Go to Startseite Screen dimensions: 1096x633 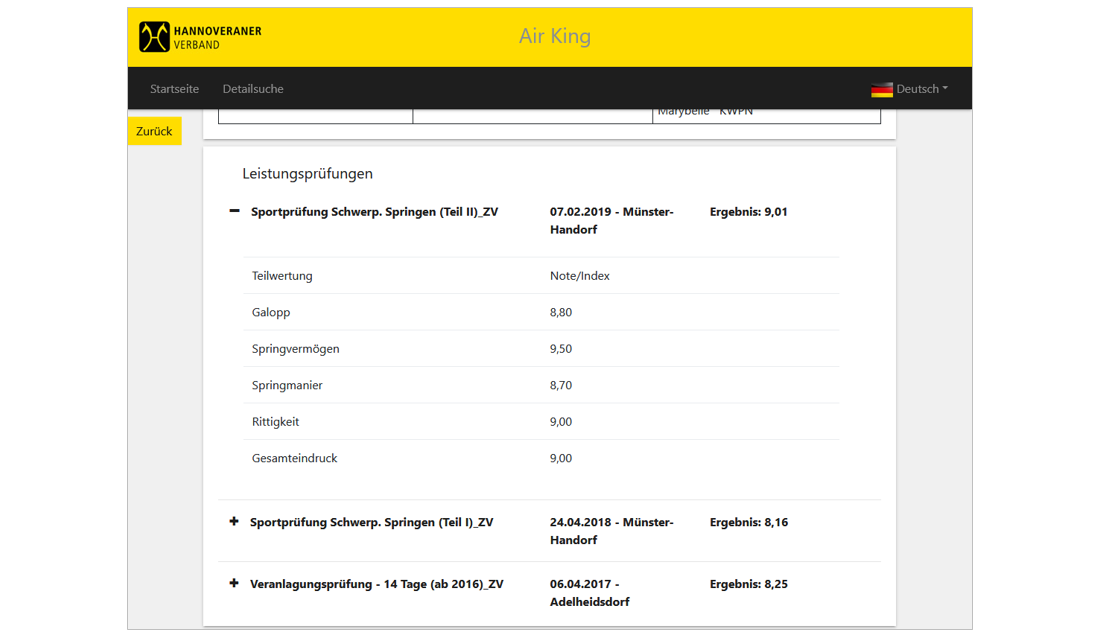(x=174, y=89)
